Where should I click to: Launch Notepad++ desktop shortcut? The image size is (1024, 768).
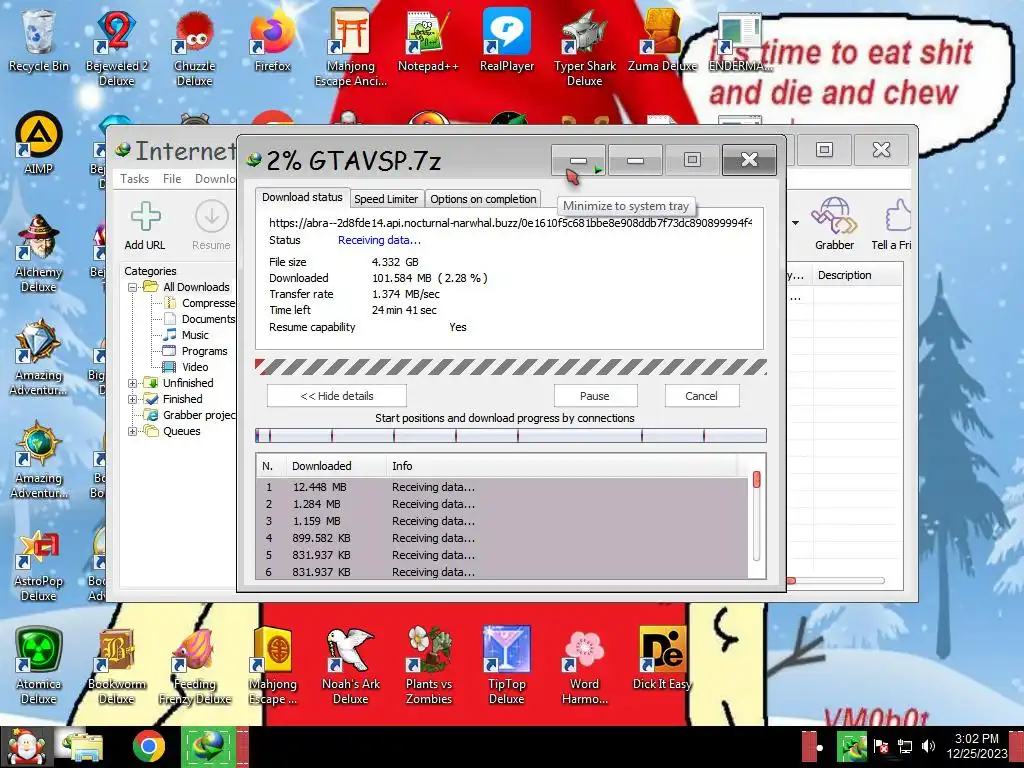coord(428,39)
